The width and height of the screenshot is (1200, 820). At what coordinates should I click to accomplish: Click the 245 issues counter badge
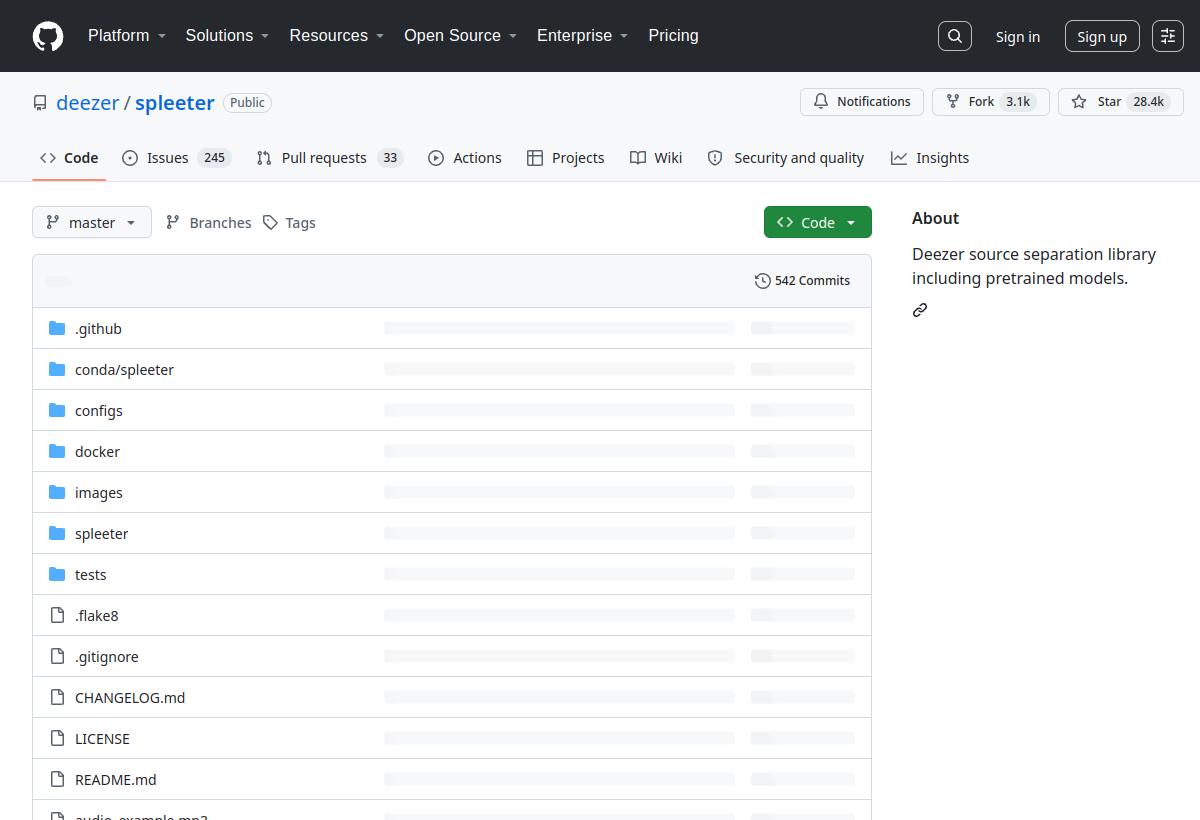pos(214,158)
